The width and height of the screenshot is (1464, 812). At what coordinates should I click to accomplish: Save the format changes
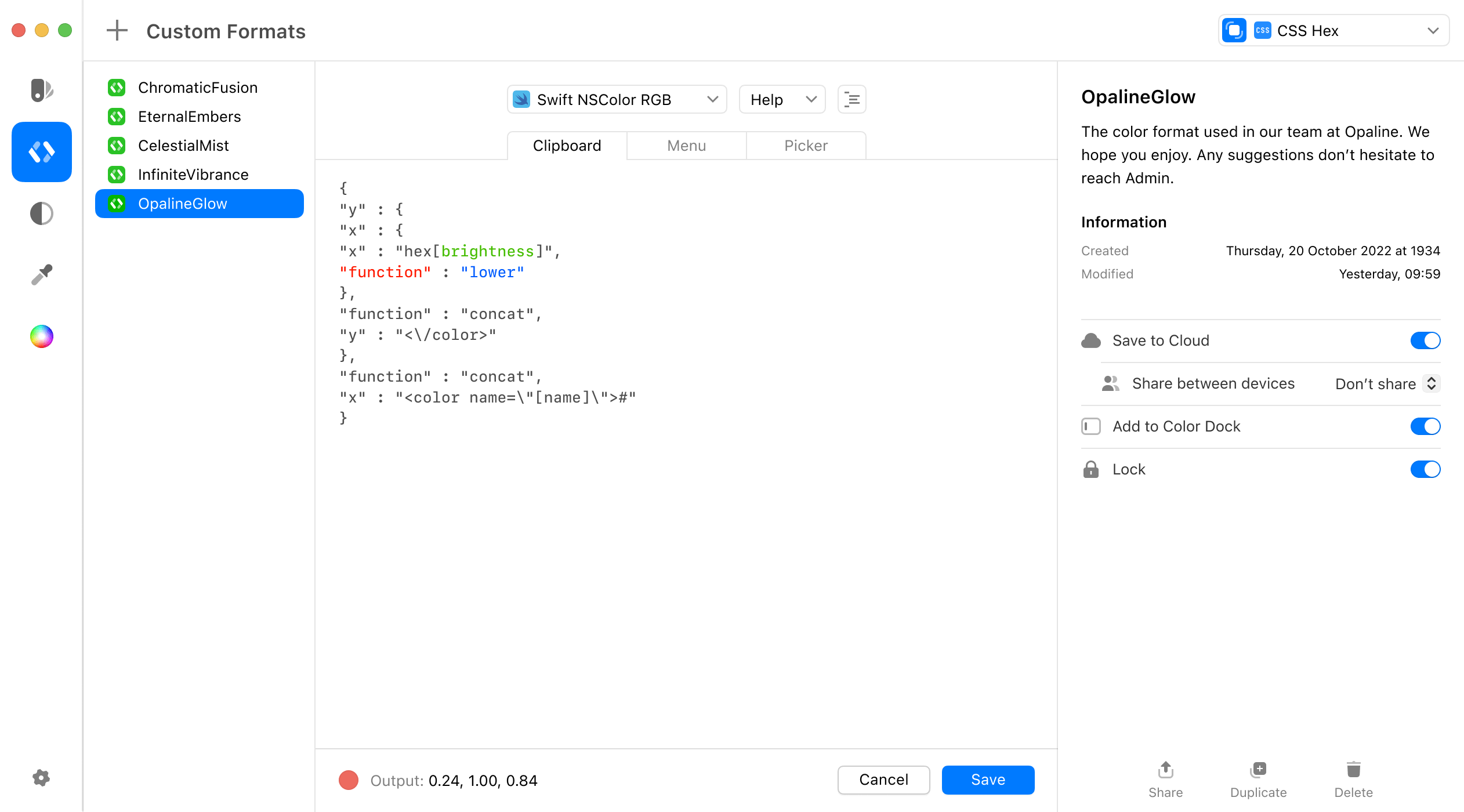[x=988, y=780]
